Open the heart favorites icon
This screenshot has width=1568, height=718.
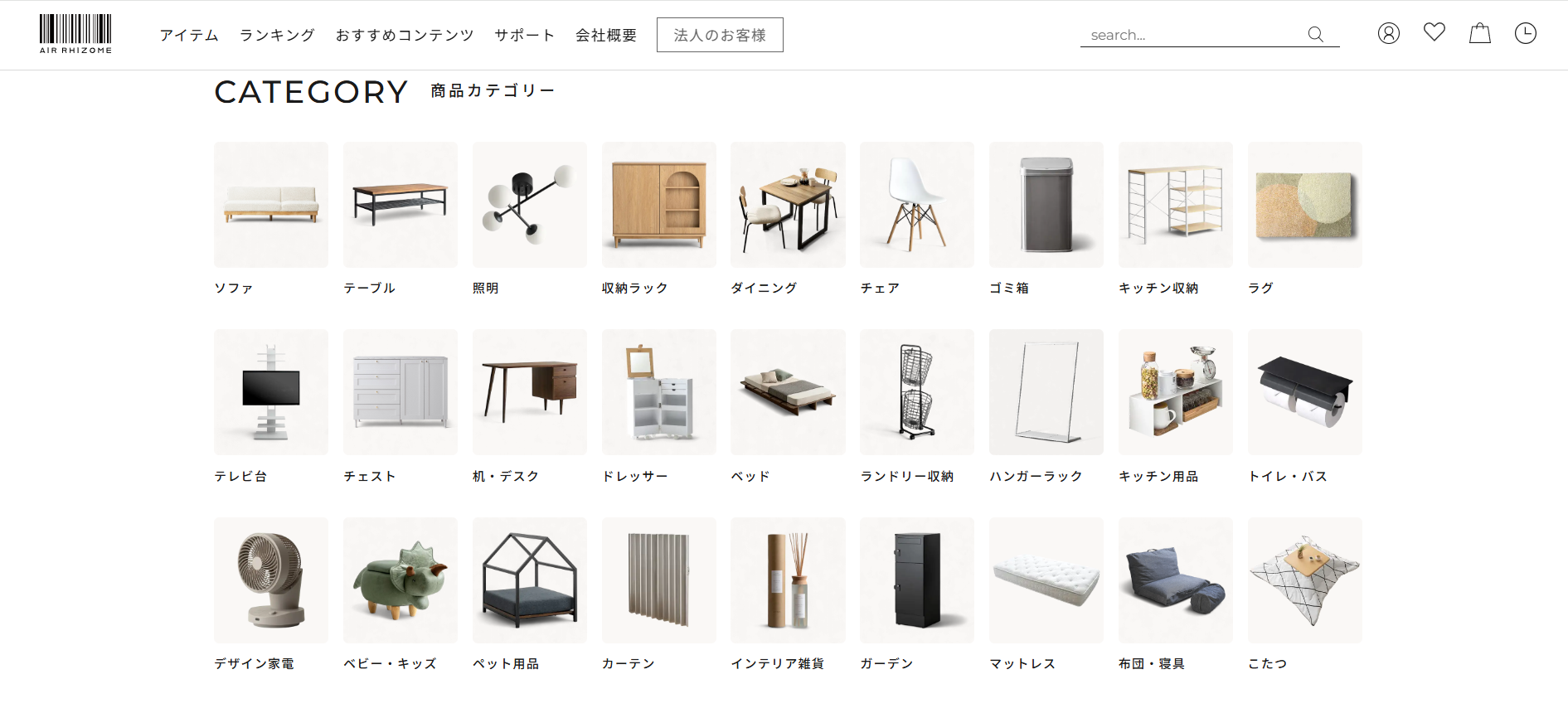click(x=1435, y=32)
